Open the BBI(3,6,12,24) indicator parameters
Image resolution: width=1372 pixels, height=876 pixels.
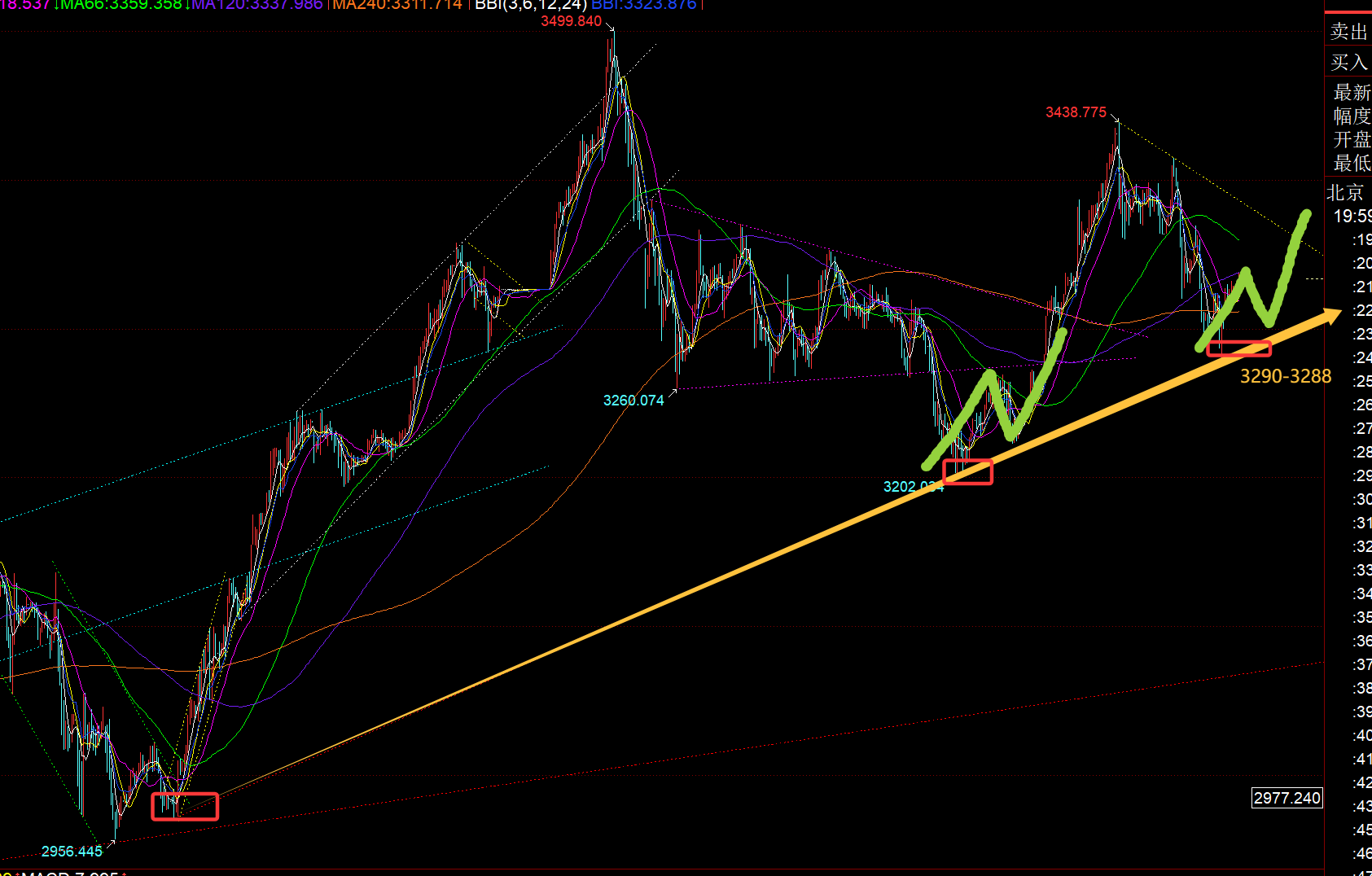(x=531, y=5)
